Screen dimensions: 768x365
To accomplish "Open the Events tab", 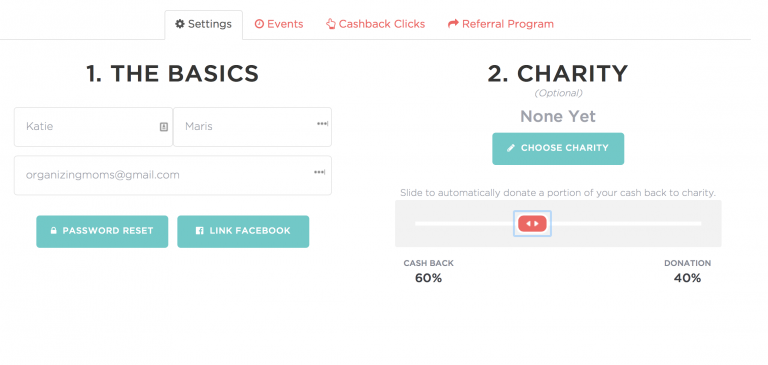I will point(279,24).
